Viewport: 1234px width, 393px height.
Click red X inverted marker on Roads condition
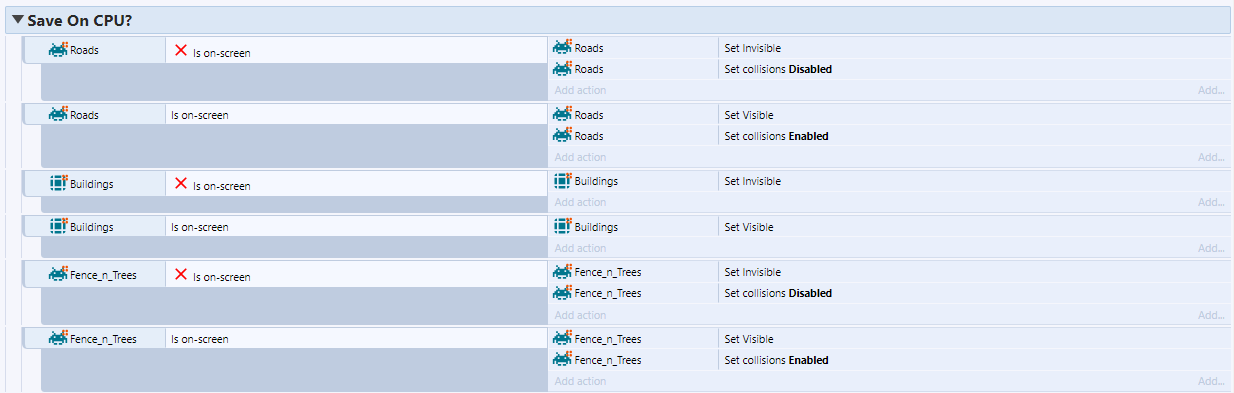point(181,50)
